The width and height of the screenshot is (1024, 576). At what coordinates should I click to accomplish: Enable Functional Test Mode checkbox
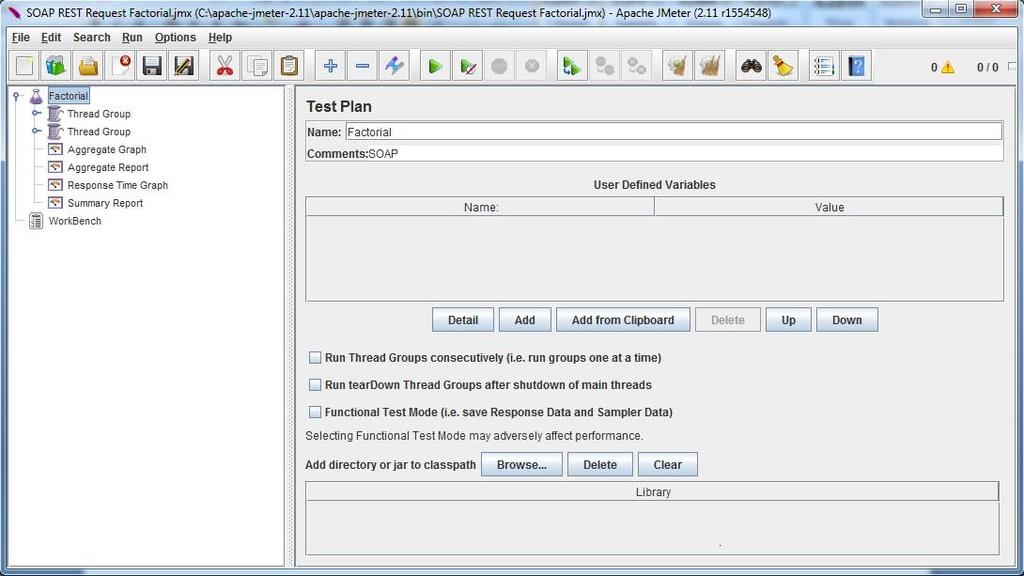(315, 412)
